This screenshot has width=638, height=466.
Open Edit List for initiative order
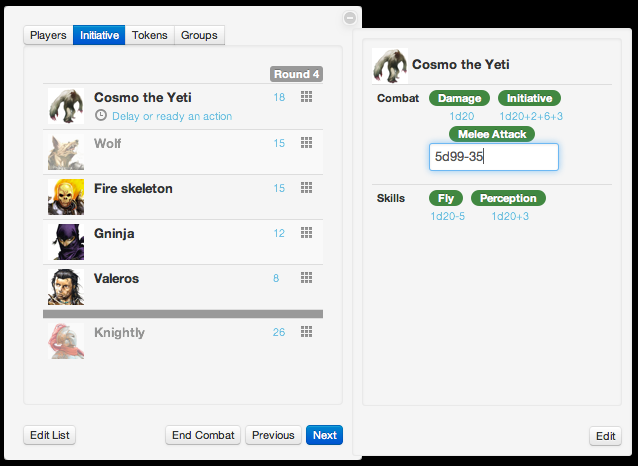click(x=50, y=435)
